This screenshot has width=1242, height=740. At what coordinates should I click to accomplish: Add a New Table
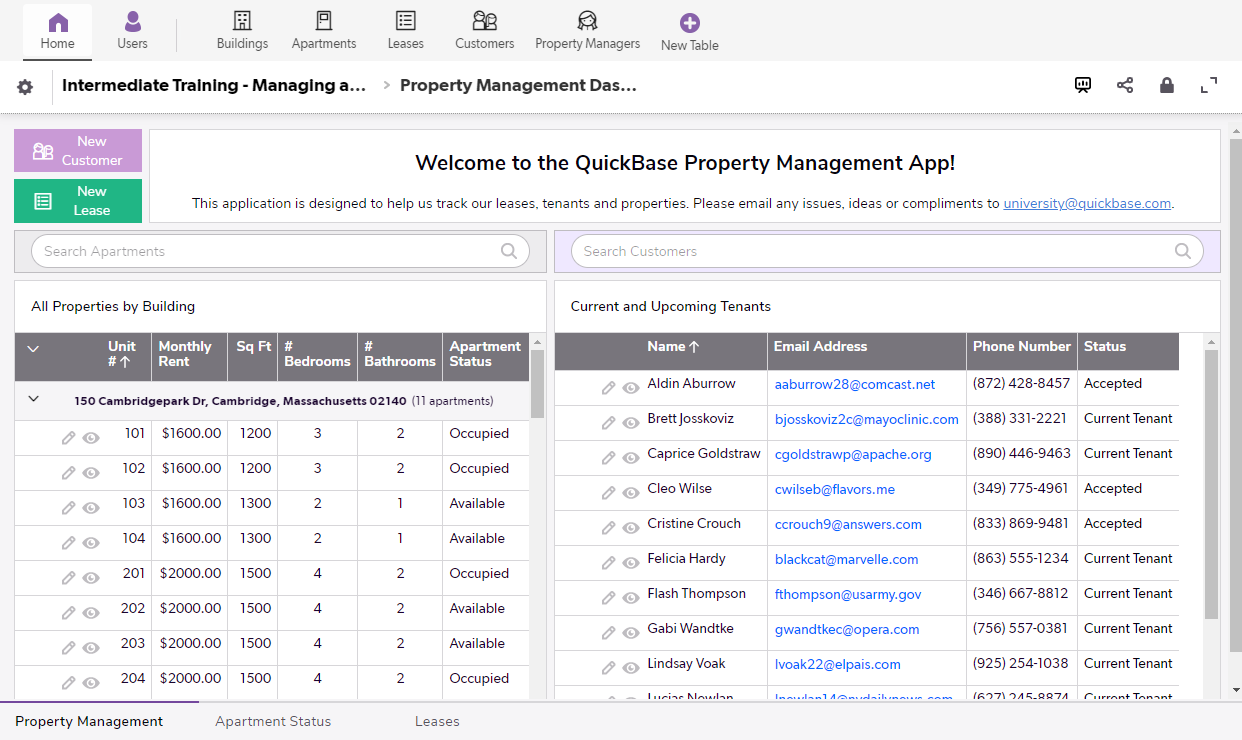pyautogui.click(x=689, y=32)
